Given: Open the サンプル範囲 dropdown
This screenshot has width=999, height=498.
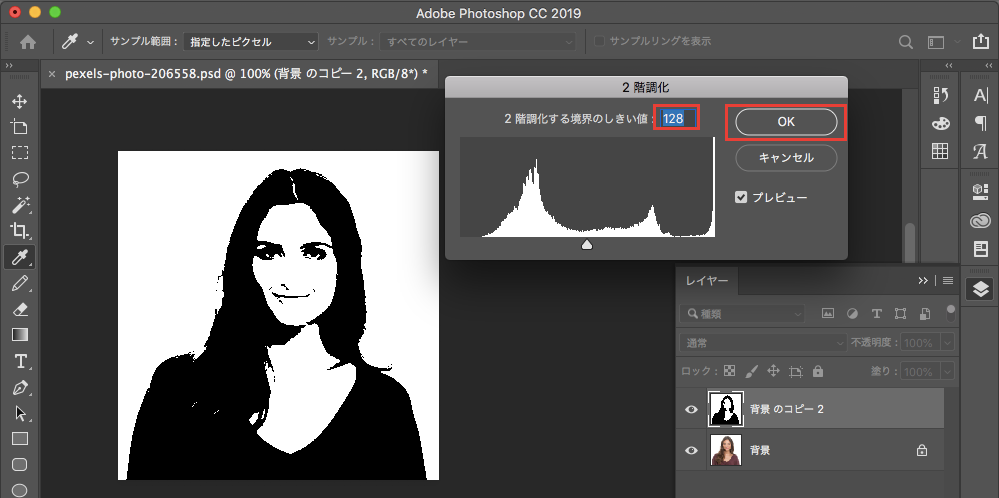Looking at the screenshot, I should [249, 42].
